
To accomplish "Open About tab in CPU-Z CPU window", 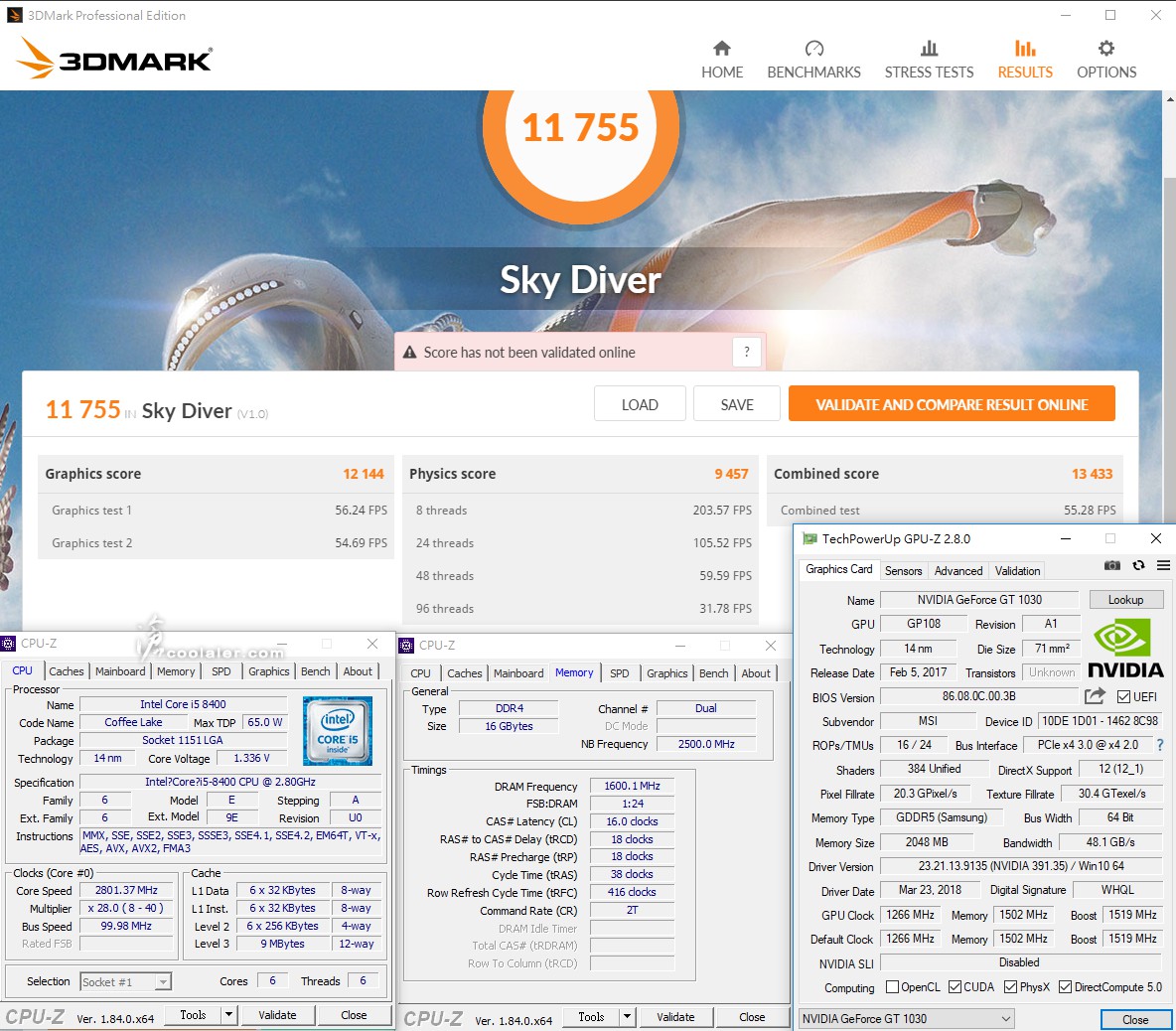I will (x=358, y=671).
